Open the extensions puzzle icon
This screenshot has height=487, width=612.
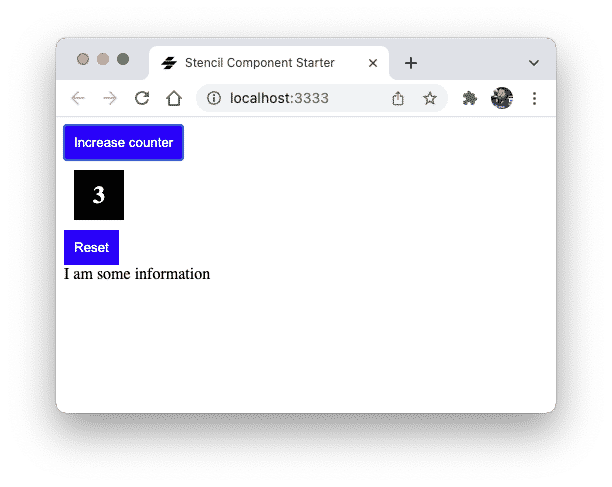(x=470, y=98)
